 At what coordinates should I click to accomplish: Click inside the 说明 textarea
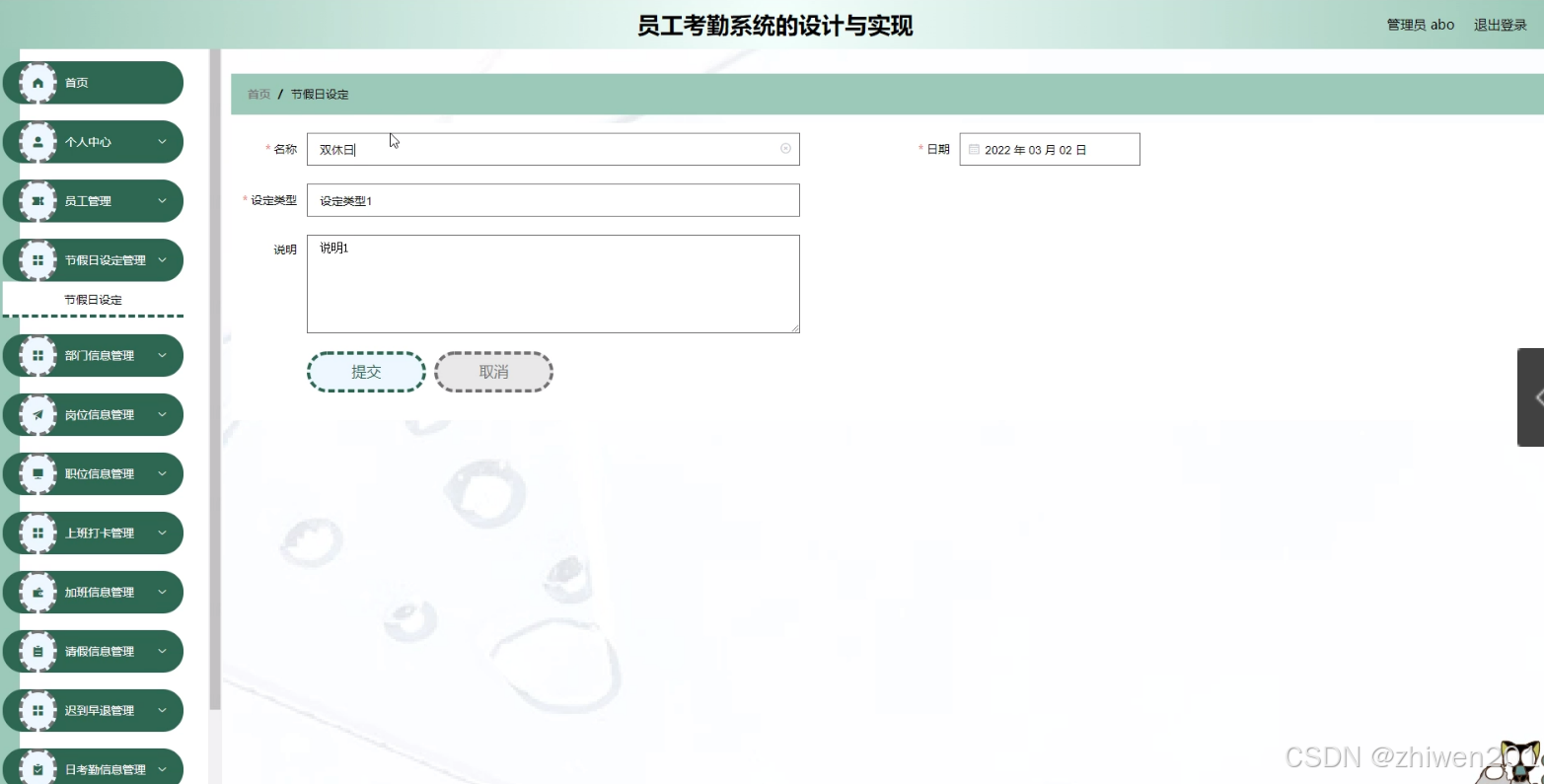point(552,283)
